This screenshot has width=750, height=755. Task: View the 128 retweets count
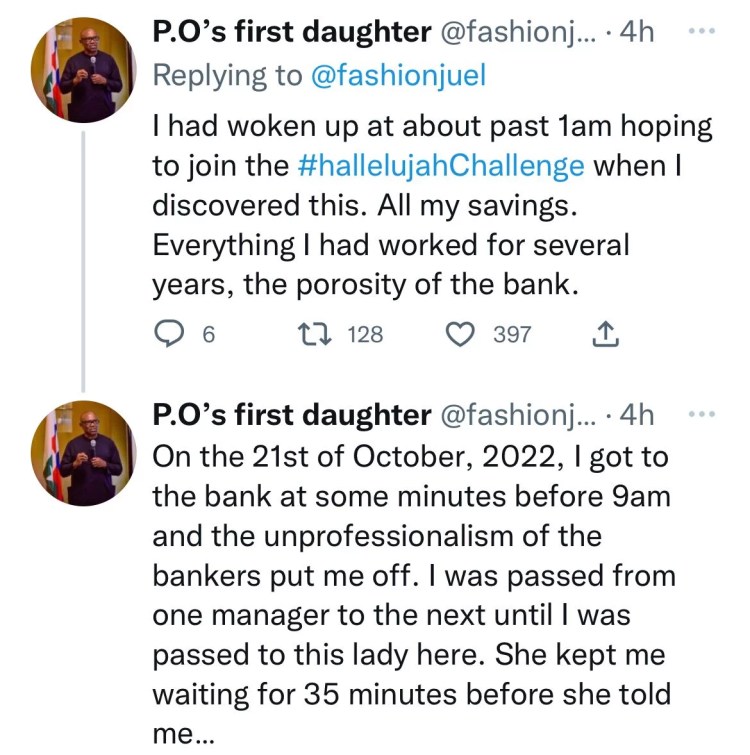365,335
